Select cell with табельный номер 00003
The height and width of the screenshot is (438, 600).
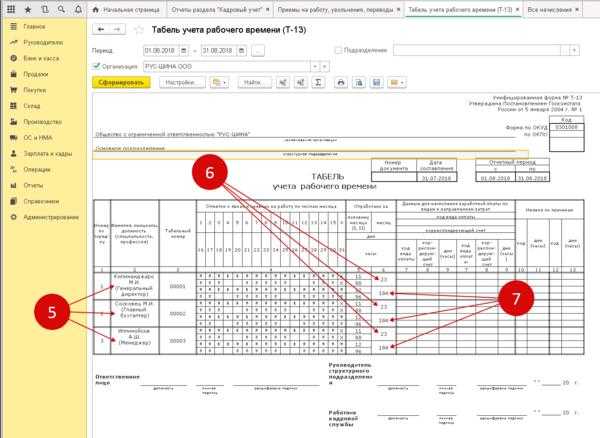point(178,341)
